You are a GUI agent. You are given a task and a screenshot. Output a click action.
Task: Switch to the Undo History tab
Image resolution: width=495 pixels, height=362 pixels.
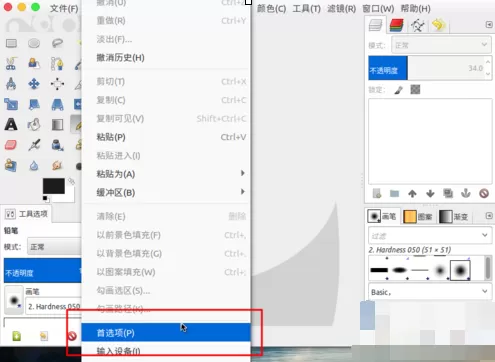[438, 25]
